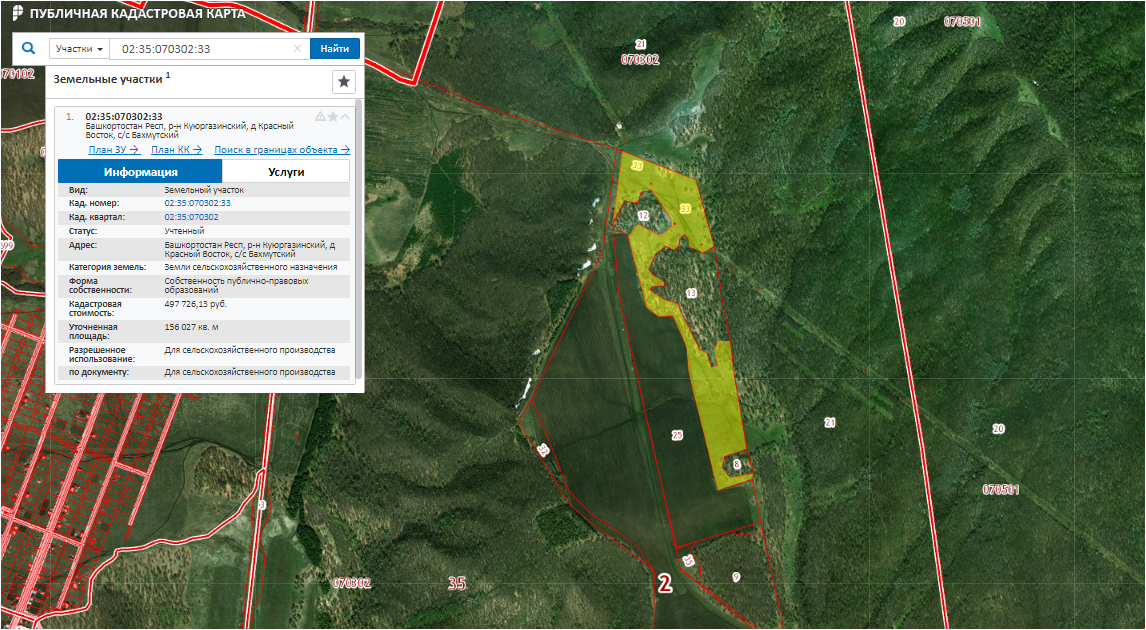Open the 'Участки' search type dropdown
1146x630 pixels.
(x=79, y=49)
